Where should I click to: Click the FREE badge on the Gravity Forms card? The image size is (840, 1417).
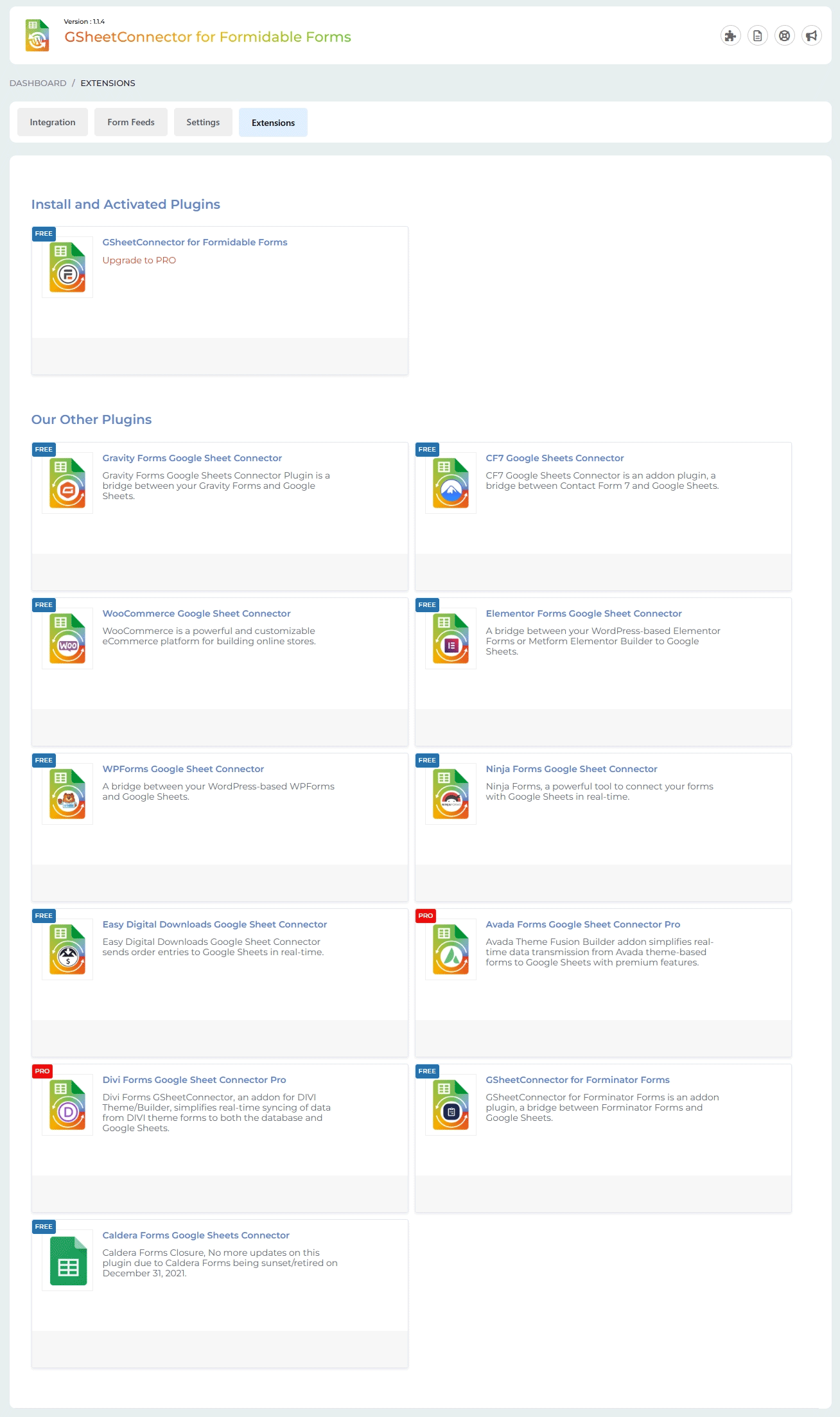click(44, 449)
